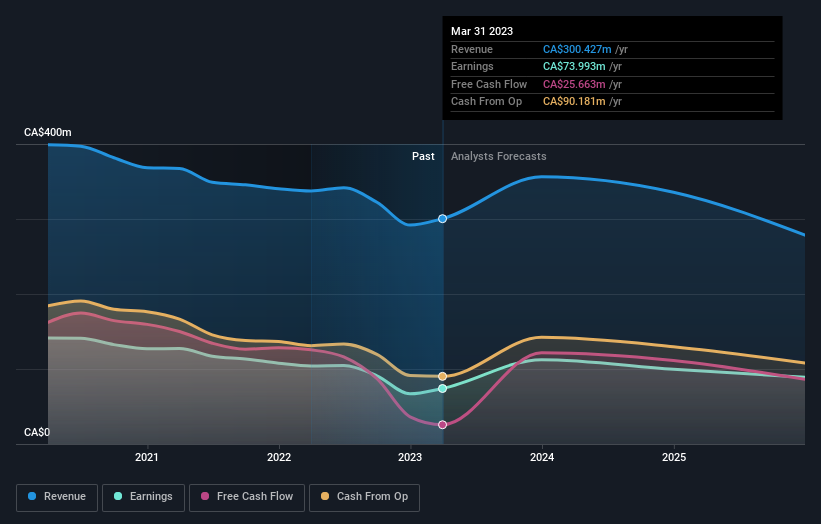Toggle the Free Cash Flow legend button
Viewport: 821px width, 524px height.
tap(247, 497)
